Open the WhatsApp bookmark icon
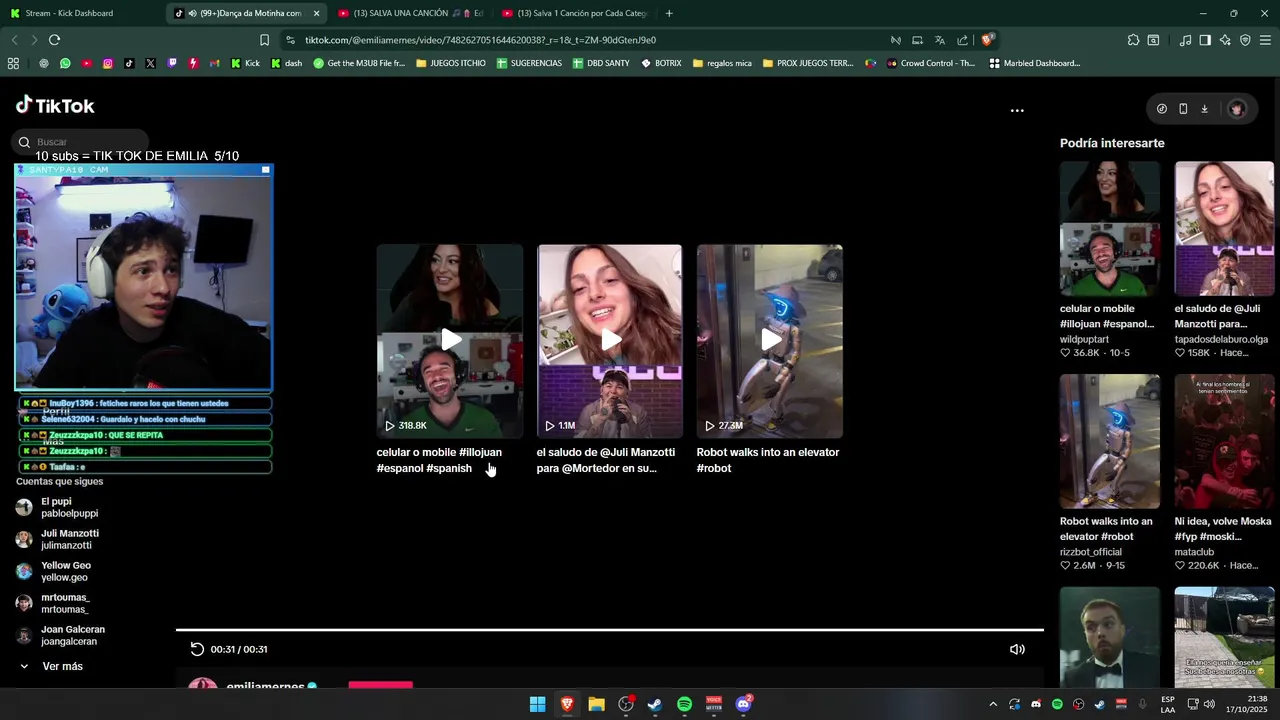Image resolution: width=1280 pixels, height=720 pixels. pyautogui.click(x=65, y=63)
